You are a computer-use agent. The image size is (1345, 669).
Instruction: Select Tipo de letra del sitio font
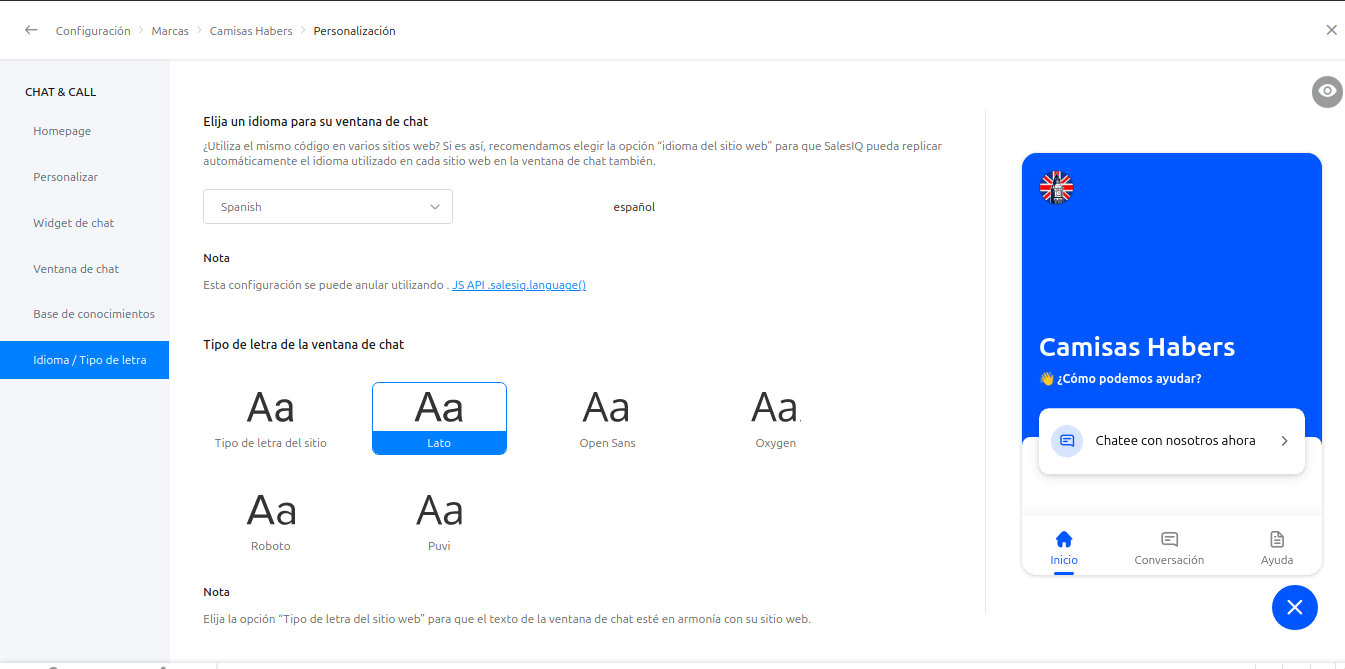tap(271, 418)
